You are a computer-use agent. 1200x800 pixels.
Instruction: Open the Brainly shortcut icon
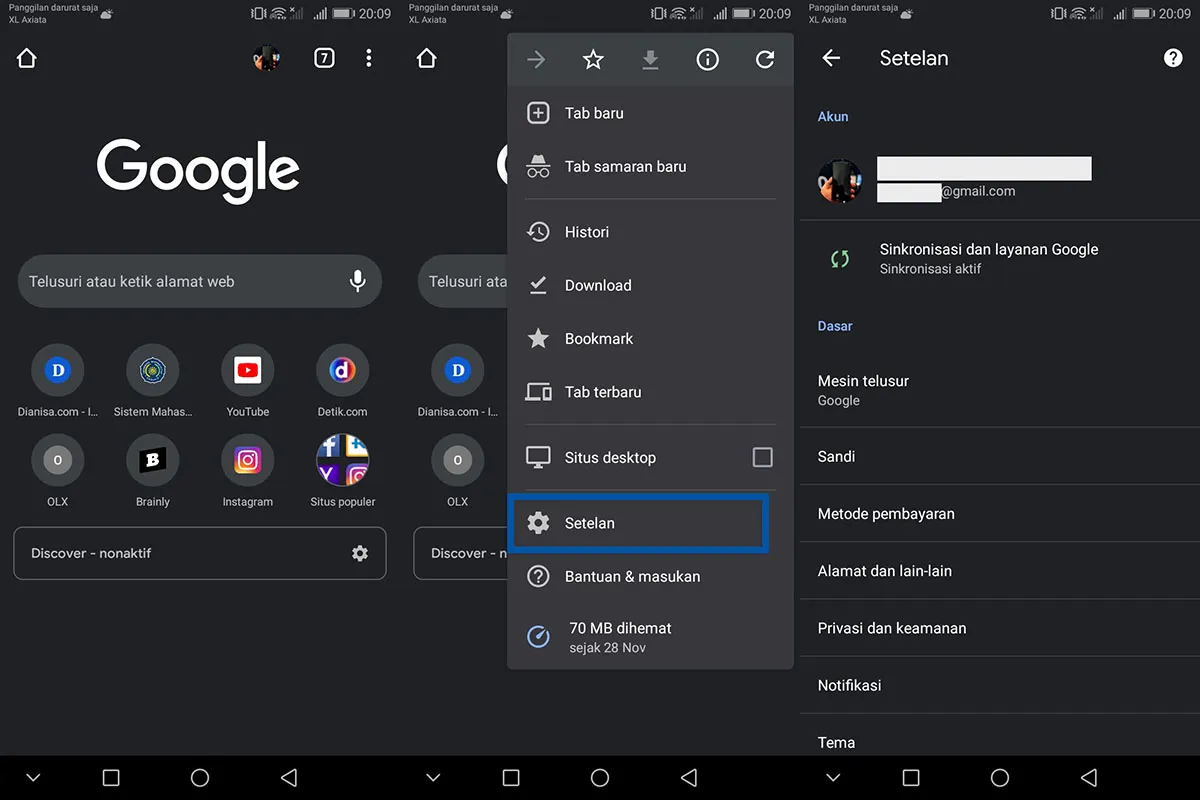pyautogui.click(x=152, y=460)
